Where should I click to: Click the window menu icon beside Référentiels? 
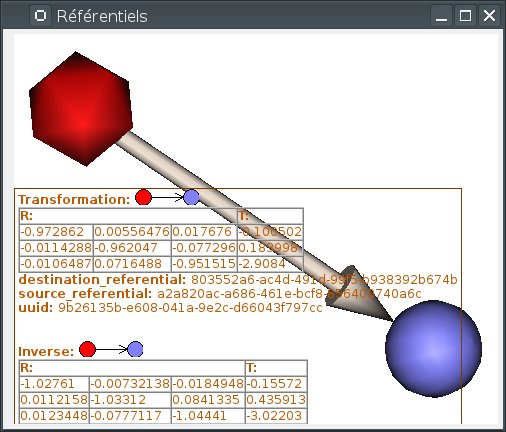point(40,16)
